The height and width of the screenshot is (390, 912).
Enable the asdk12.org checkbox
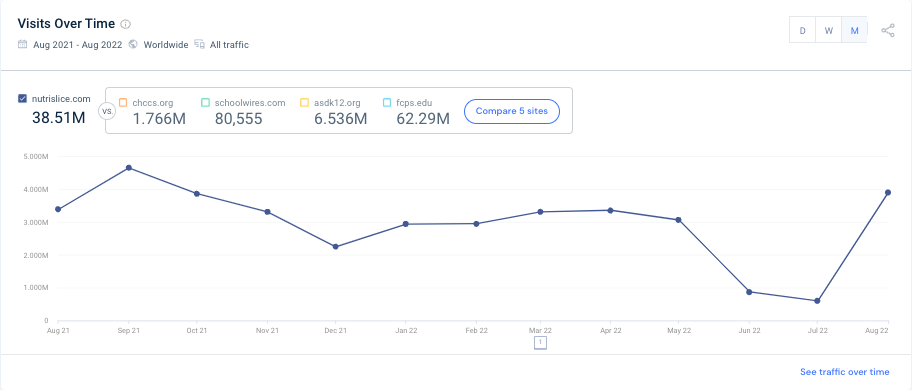[304, 103]
